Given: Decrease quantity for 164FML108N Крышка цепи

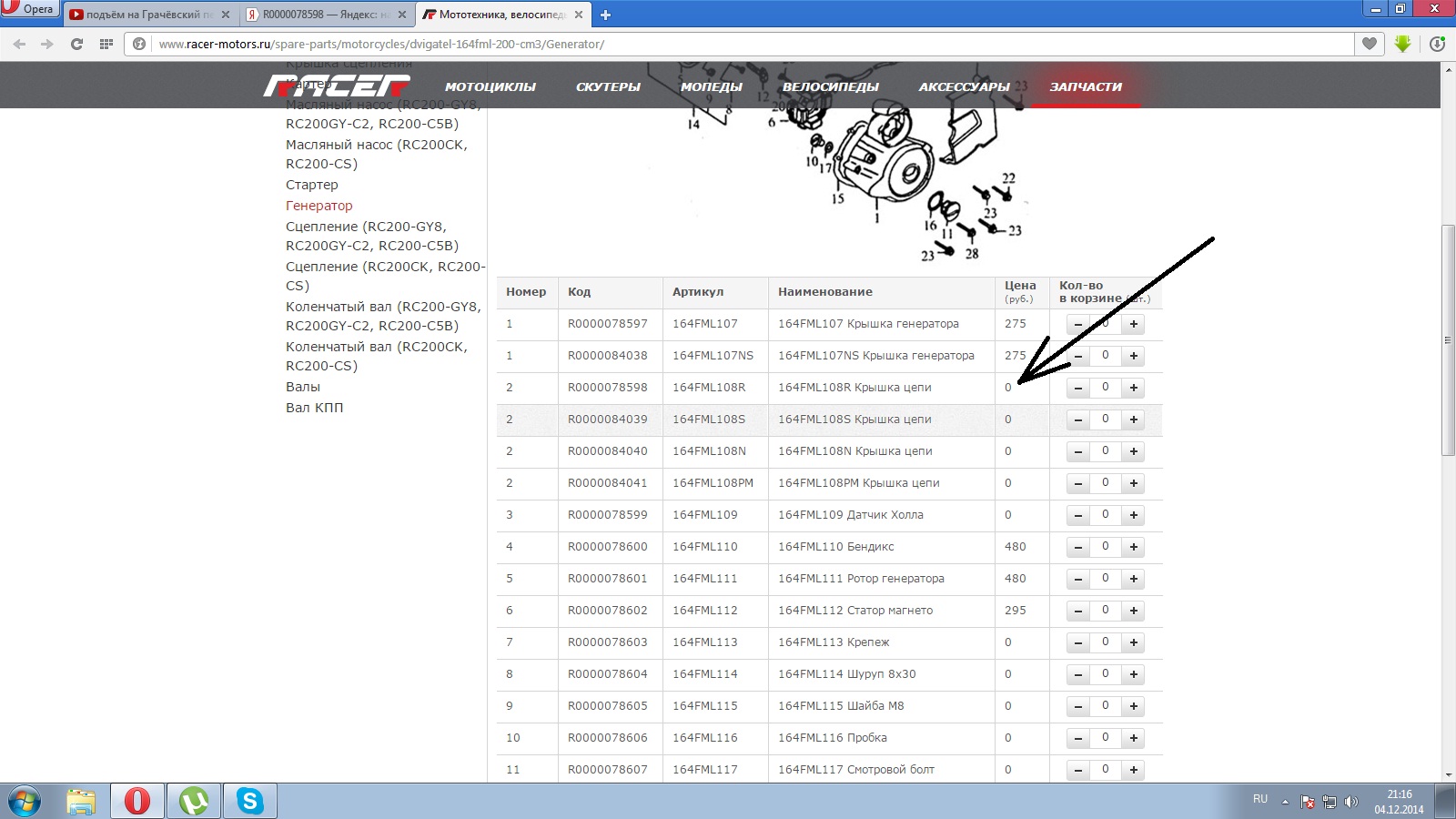Looking at the screenshot, I should [1078, 451].
